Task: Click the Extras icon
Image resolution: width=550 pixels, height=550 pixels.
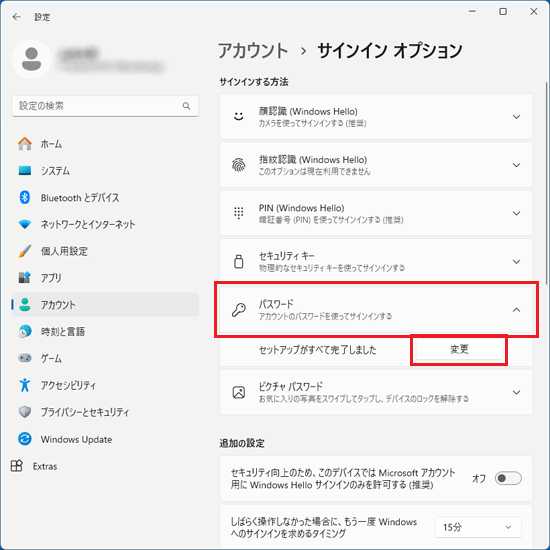Action: click(x=16, y=466)
